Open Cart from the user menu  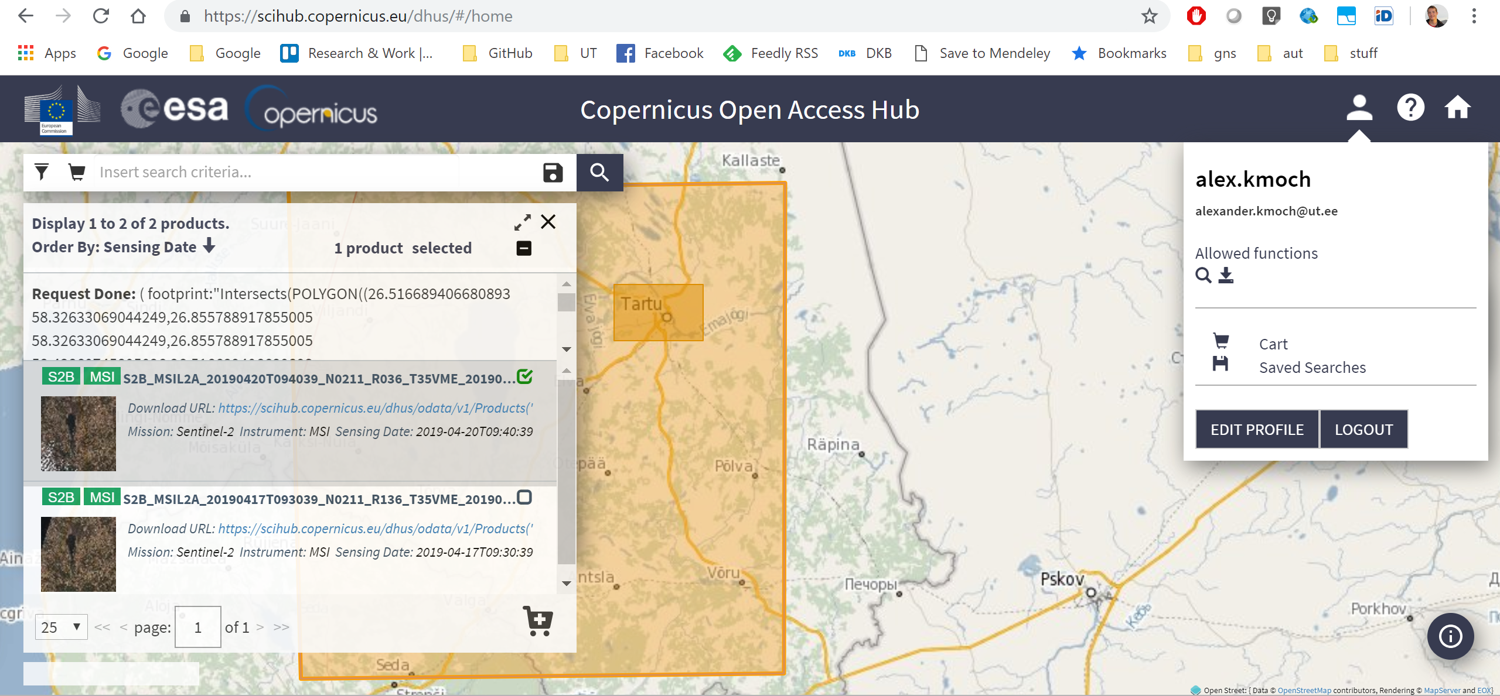pos(1273,344)
